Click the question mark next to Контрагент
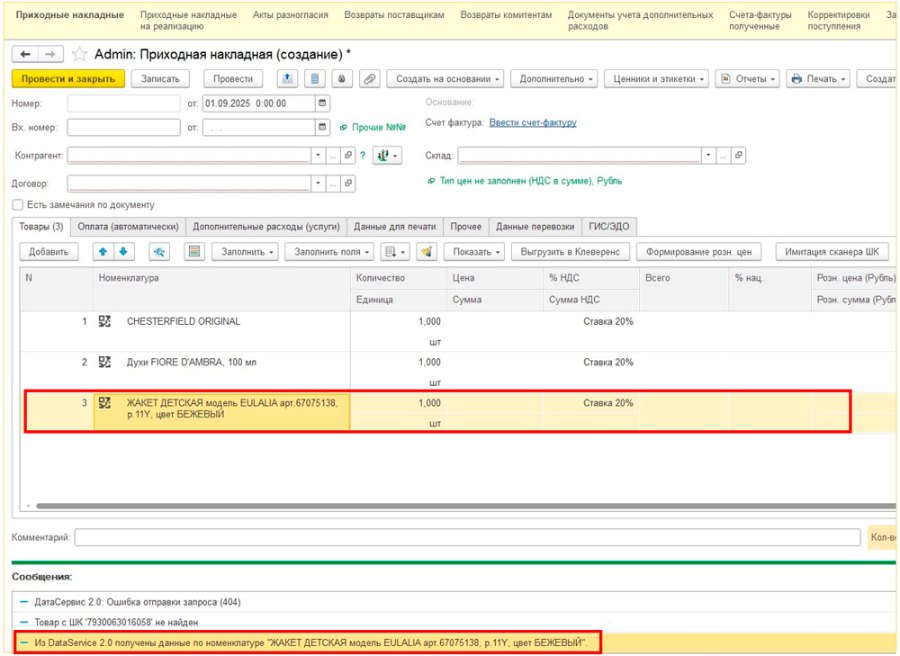The image size is (900, 656). click(363, 155)
